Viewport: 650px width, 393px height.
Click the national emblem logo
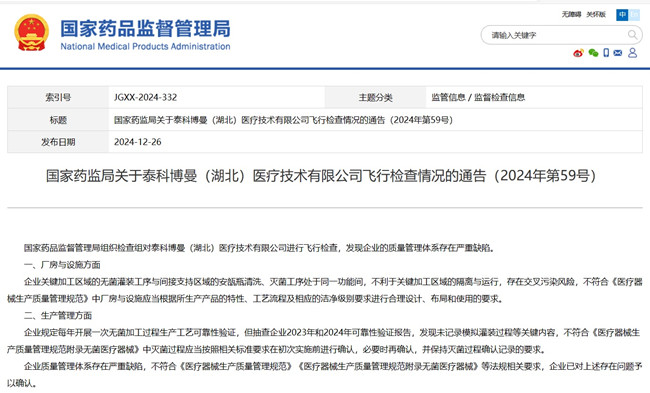(31, 33)
